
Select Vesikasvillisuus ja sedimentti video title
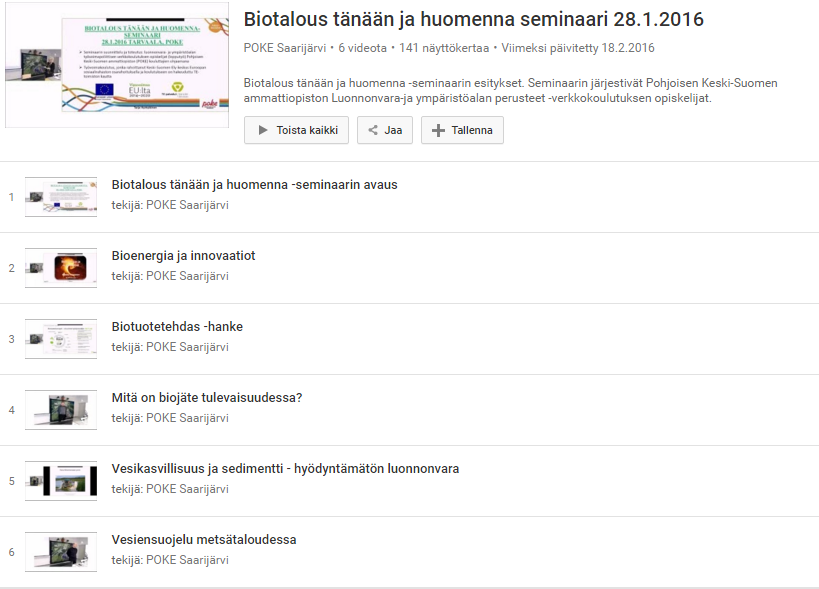[285, 469]
